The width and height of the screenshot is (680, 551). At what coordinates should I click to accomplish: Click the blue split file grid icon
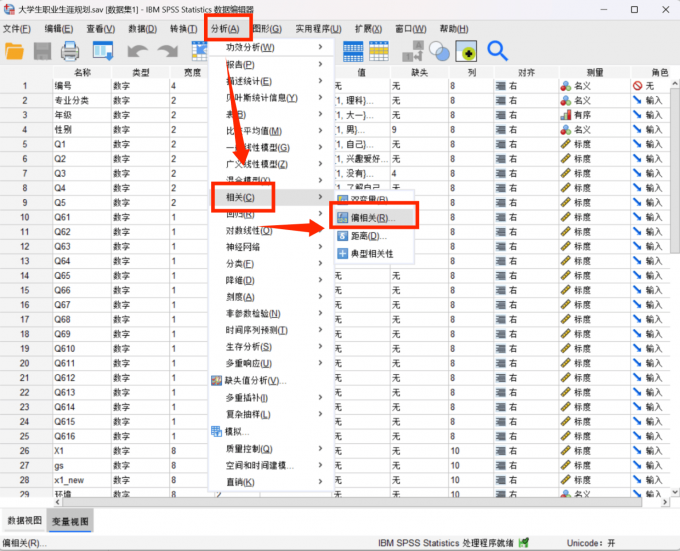click(x=353, y=51)
